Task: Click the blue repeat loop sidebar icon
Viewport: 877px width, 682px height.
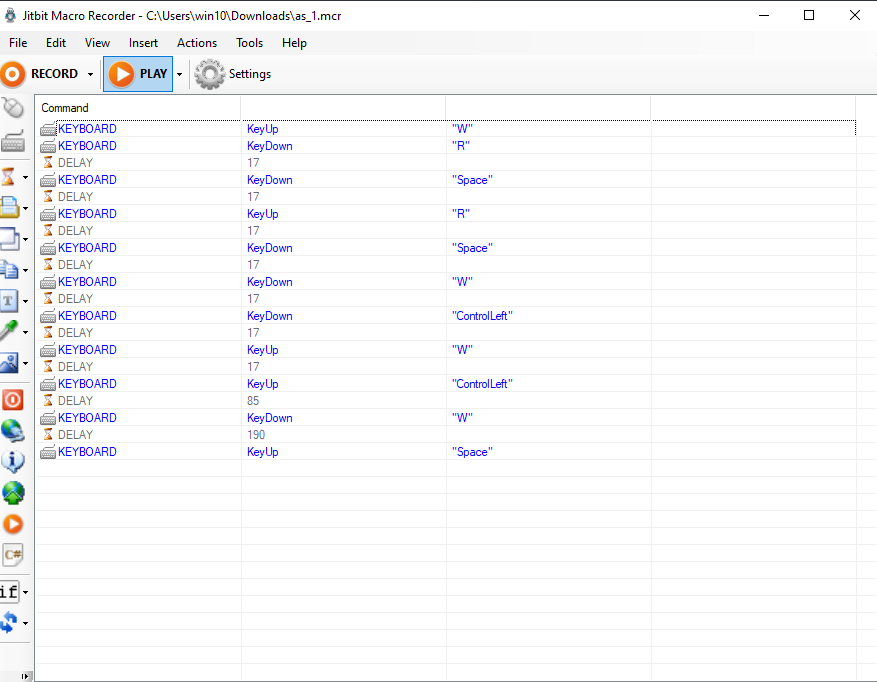Action: click(x=9, y=622)
